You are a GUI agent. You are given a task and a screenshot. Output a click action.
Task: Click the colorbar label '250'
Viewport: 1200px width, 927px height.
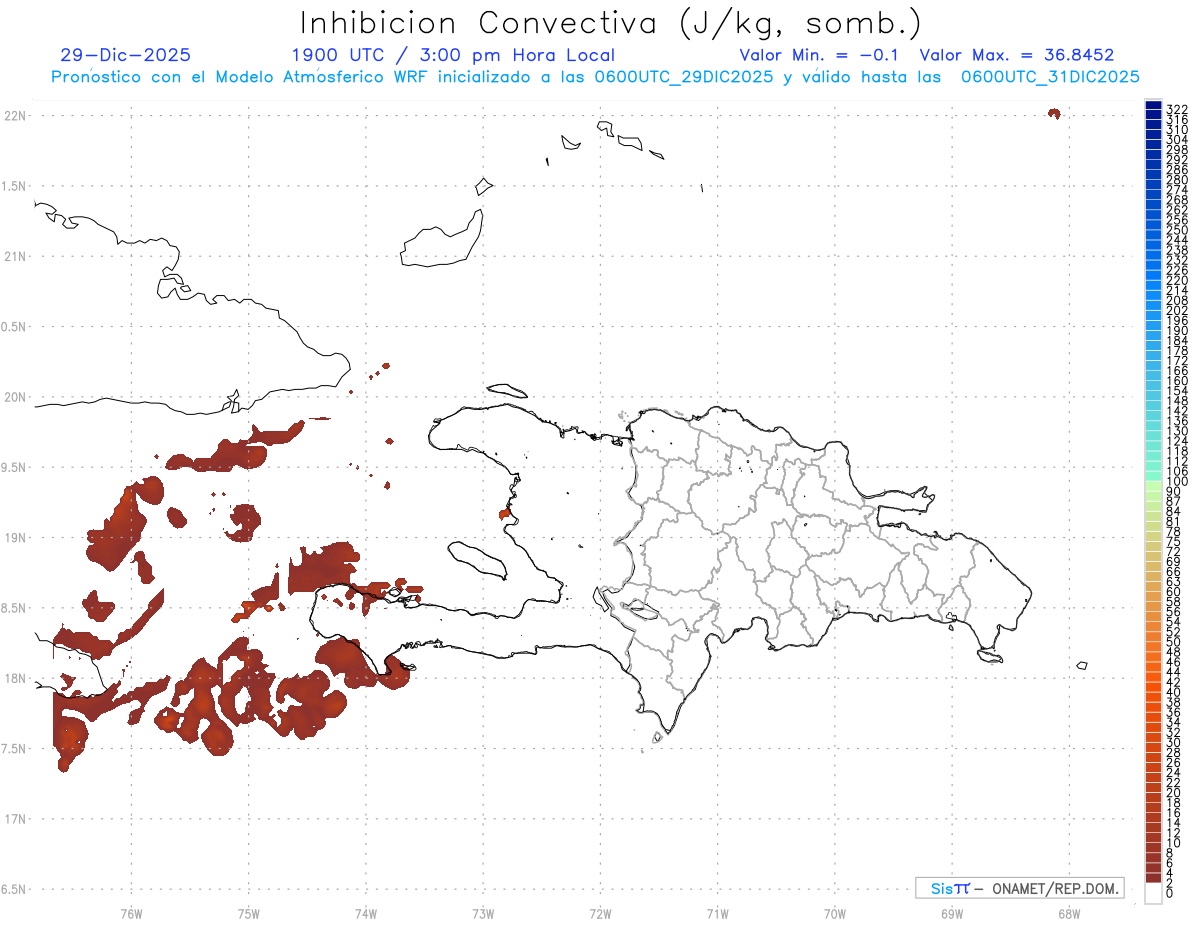[1177, 230]
